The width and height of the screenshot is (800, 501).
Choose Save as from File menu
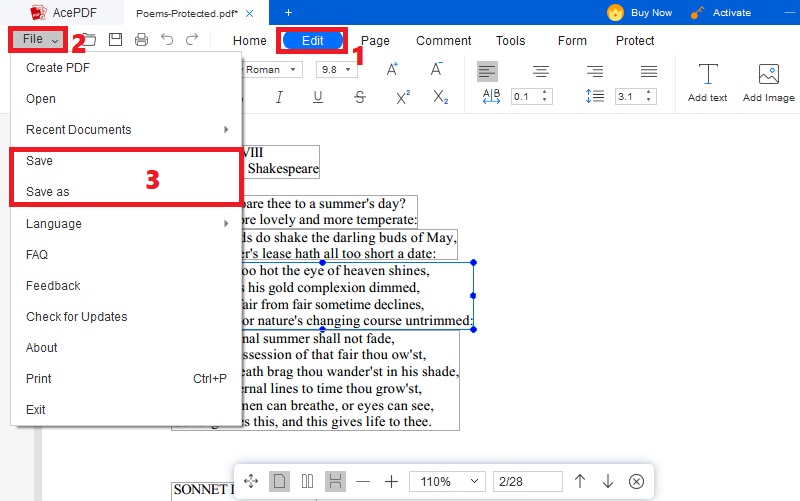pyautogui.click(x=127, y=192)
